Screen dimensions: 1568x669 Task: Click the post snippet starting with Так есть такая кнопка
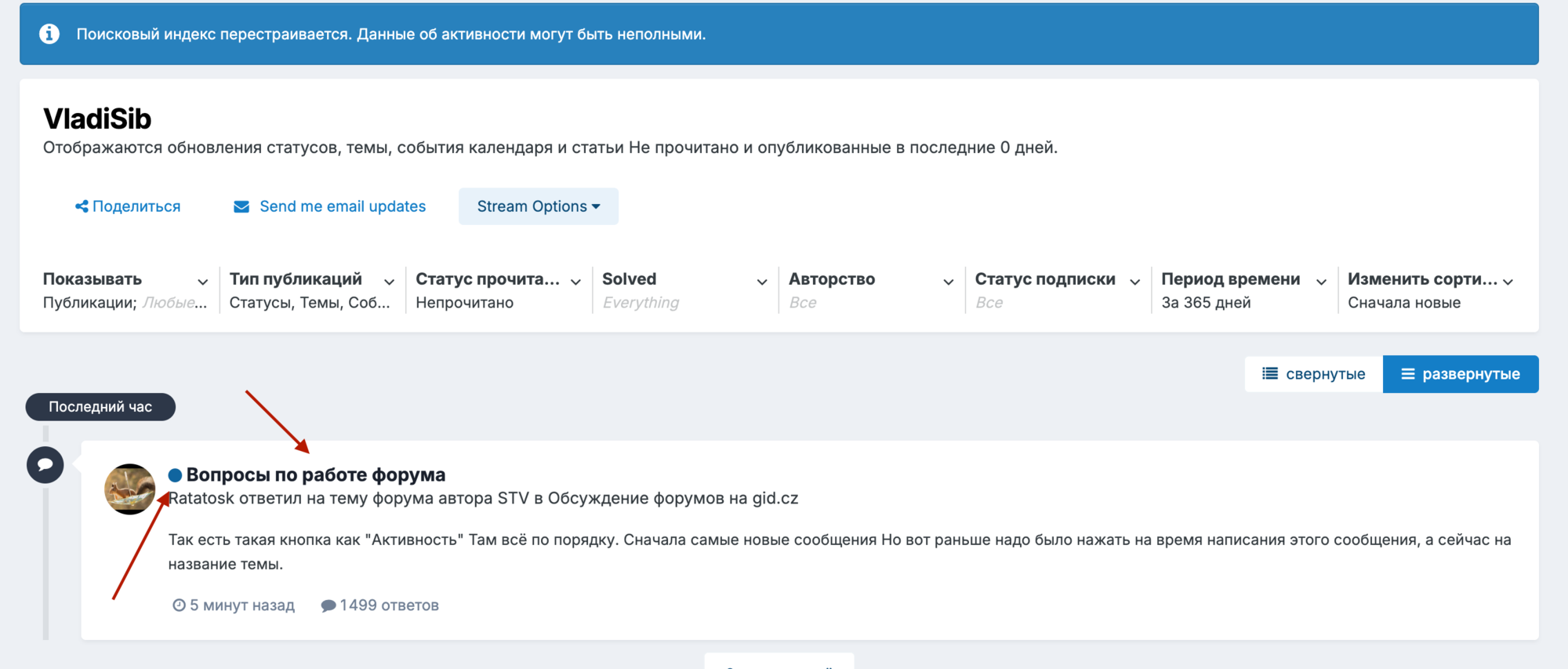click(840, 552)
